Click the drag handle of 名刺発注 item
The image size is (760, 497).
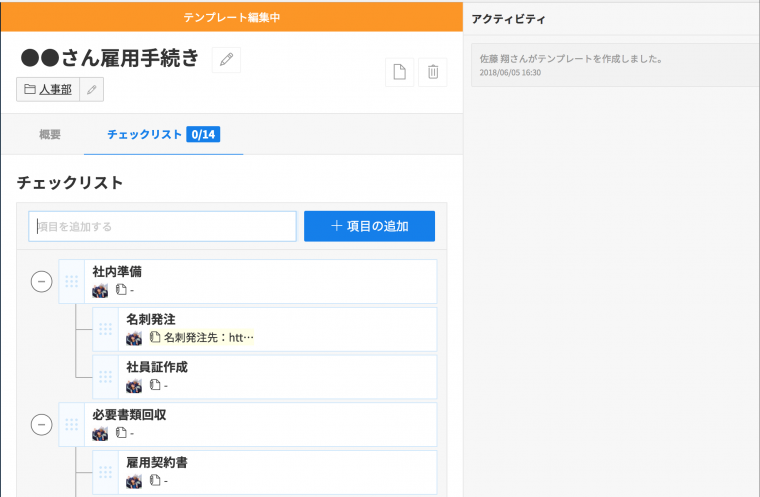click(105, 329)
